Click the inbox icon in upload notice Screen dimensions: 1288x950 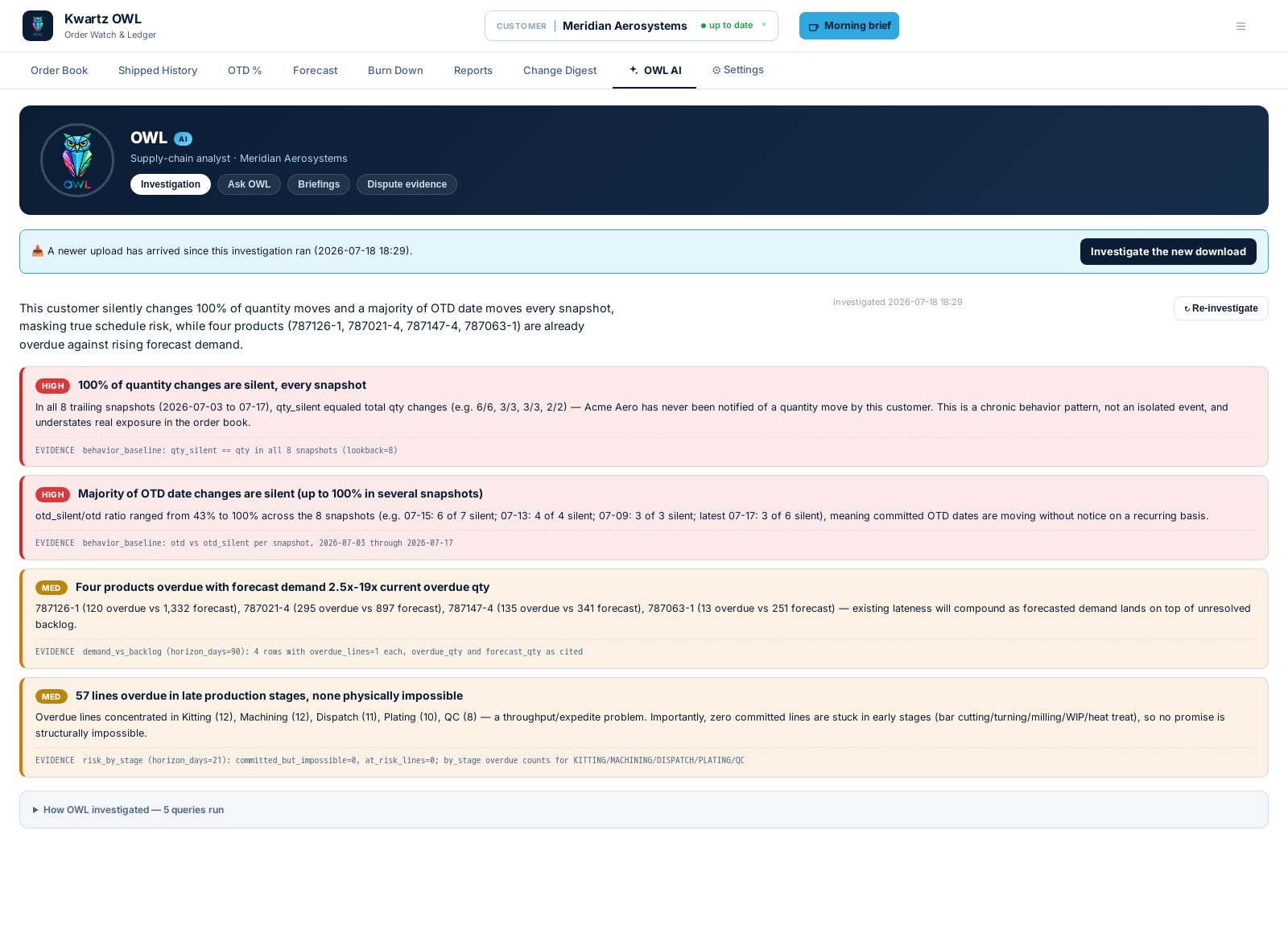(38, 251)
